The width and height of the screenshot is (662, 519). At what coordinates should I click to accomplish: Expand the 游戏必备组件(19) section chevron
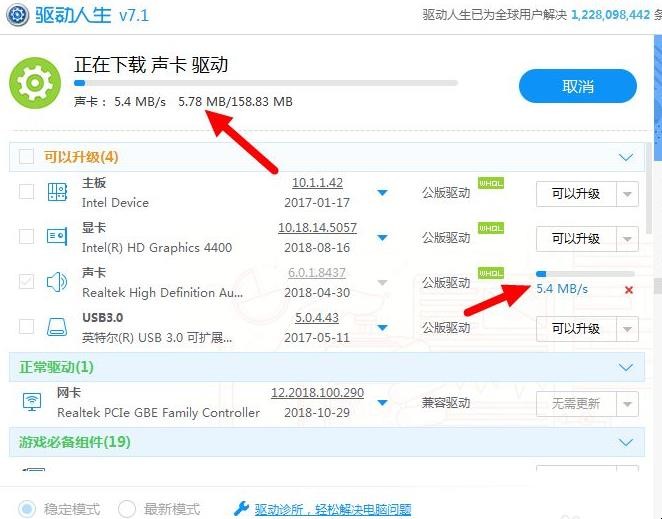click(626, 442)
